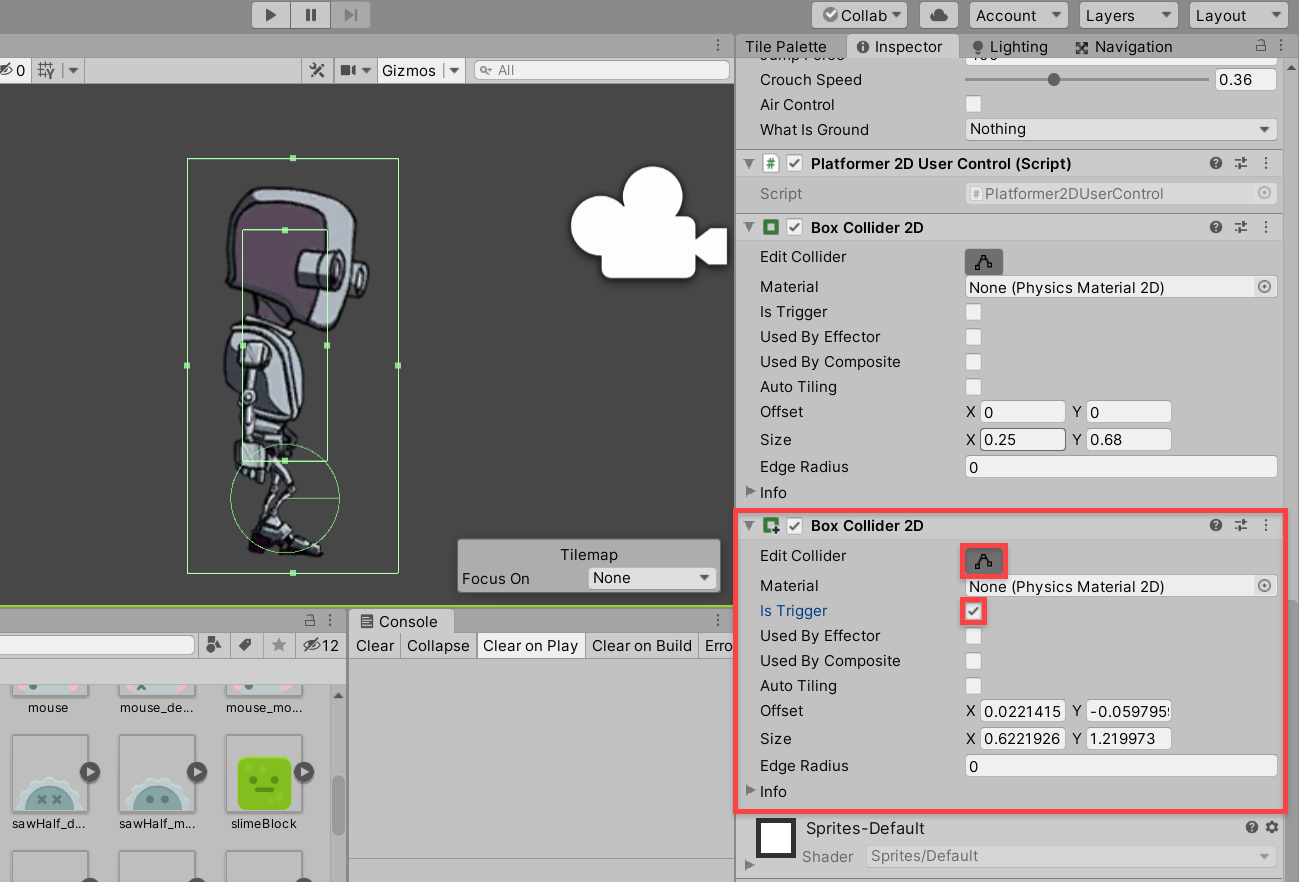Enable Is Trigger on first Box Collider
The image size is (1299, 882).
973,312
